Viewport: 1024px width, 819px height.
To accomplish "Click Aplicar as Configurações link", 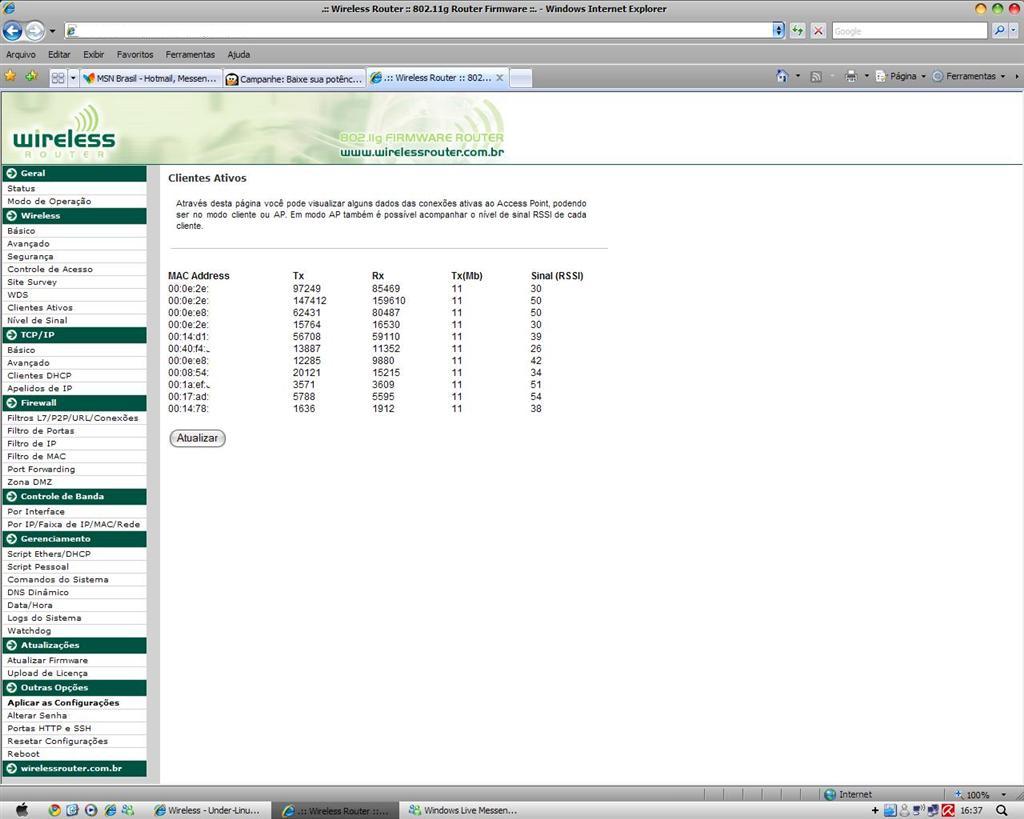I will click(x=63, y=703).
